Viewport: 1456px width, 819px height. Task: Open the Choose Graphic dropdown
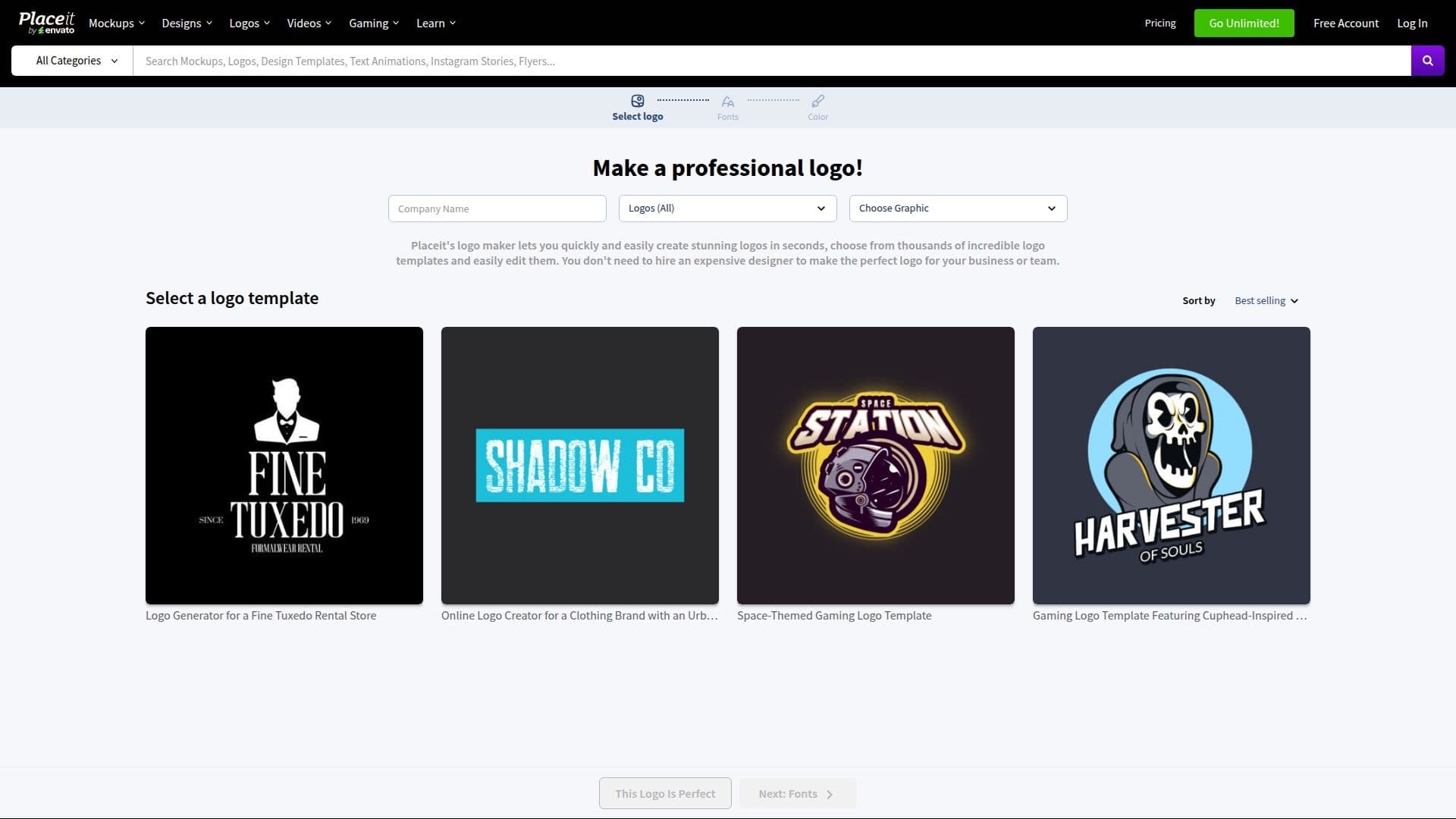(959, 209)
